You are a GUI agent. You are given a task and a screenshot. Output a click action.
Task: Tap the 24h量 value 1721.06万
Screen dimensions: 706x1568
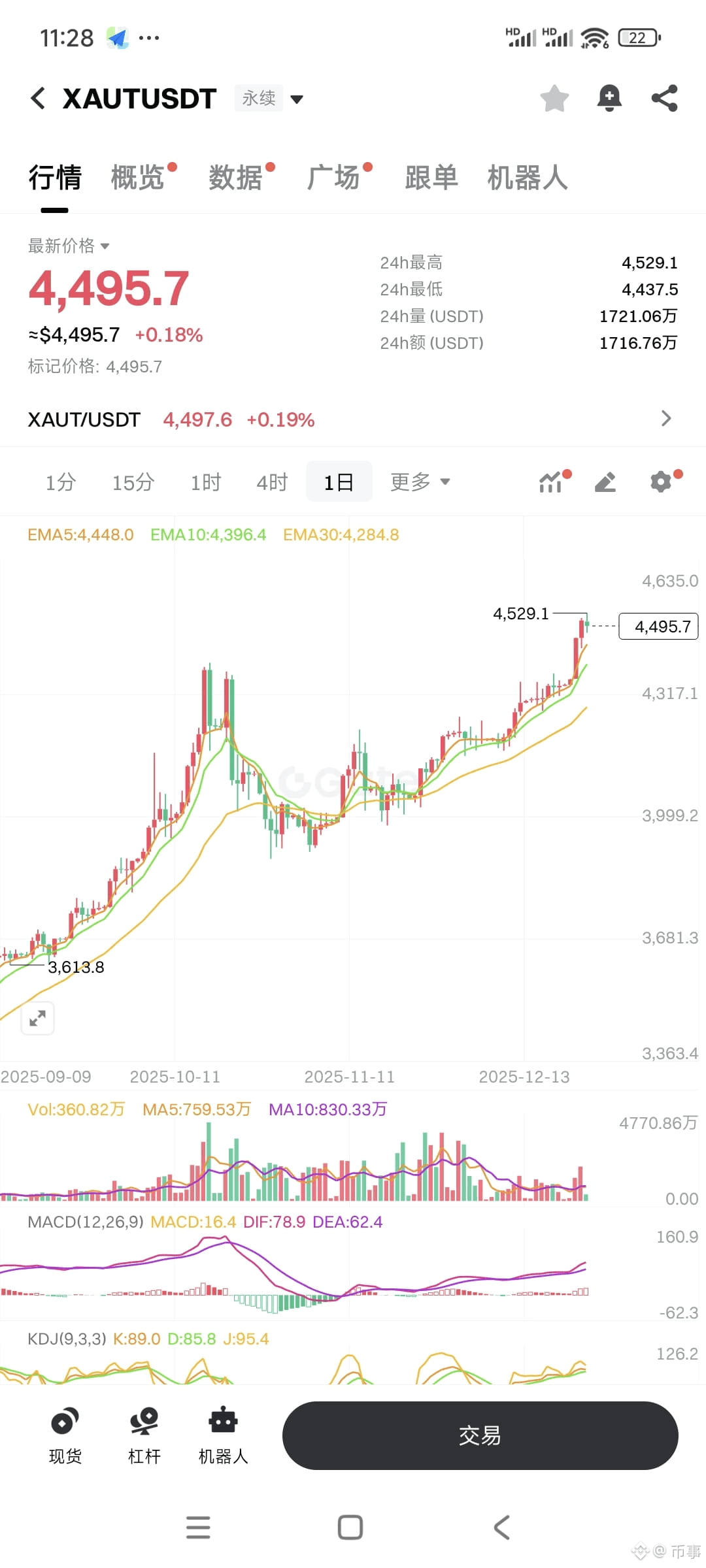(x=638, y=316)
